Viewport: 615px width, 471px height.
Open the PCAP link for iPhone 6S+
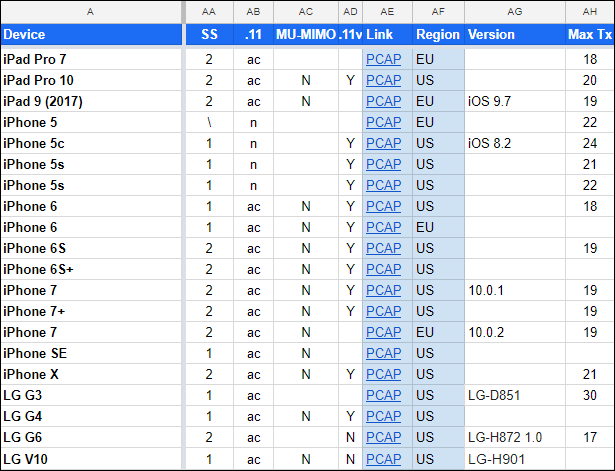383,269
